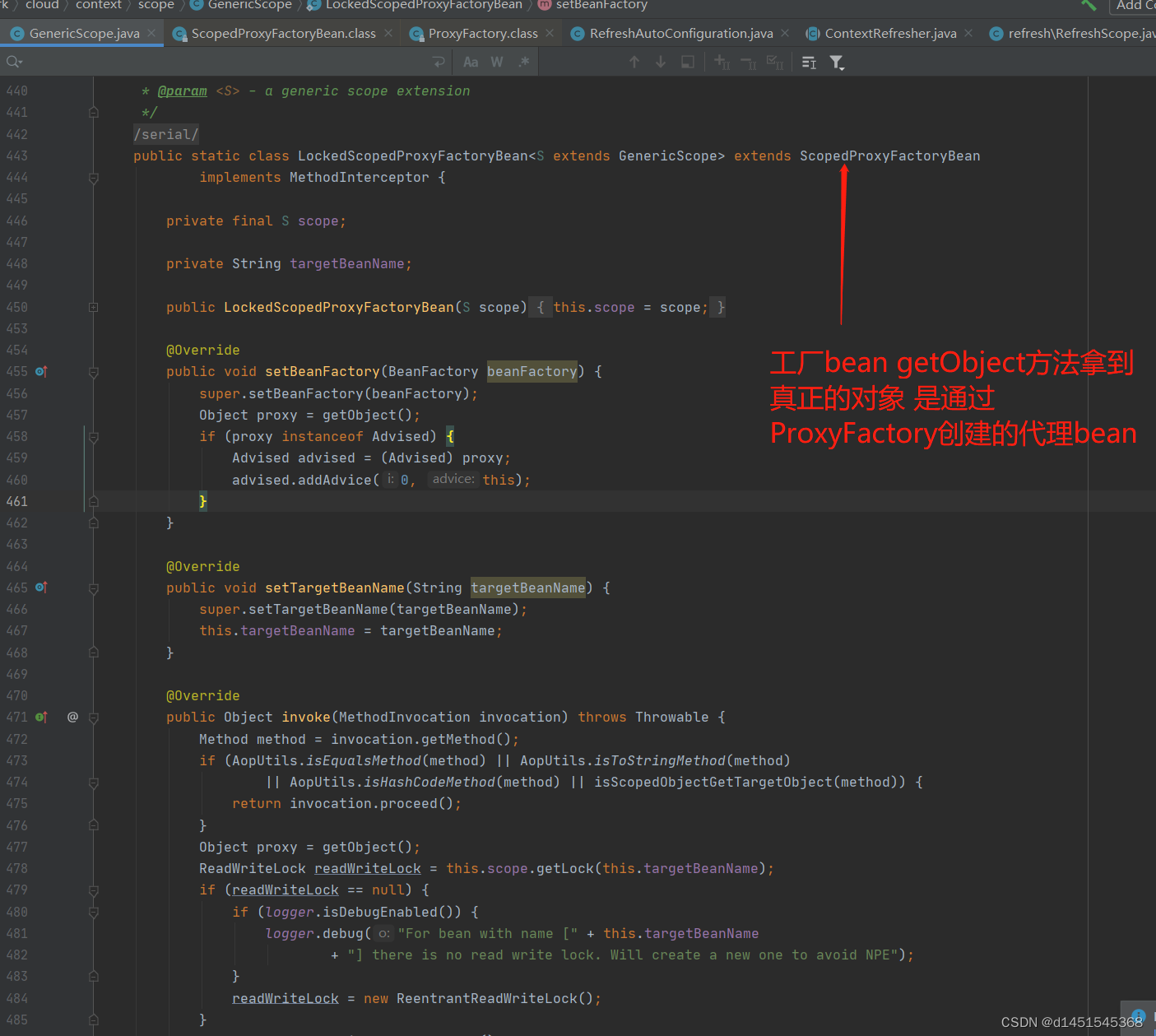Collapse the invoke method fold line 471
Screen dimensions: 1156x1036
coord(94,718)
